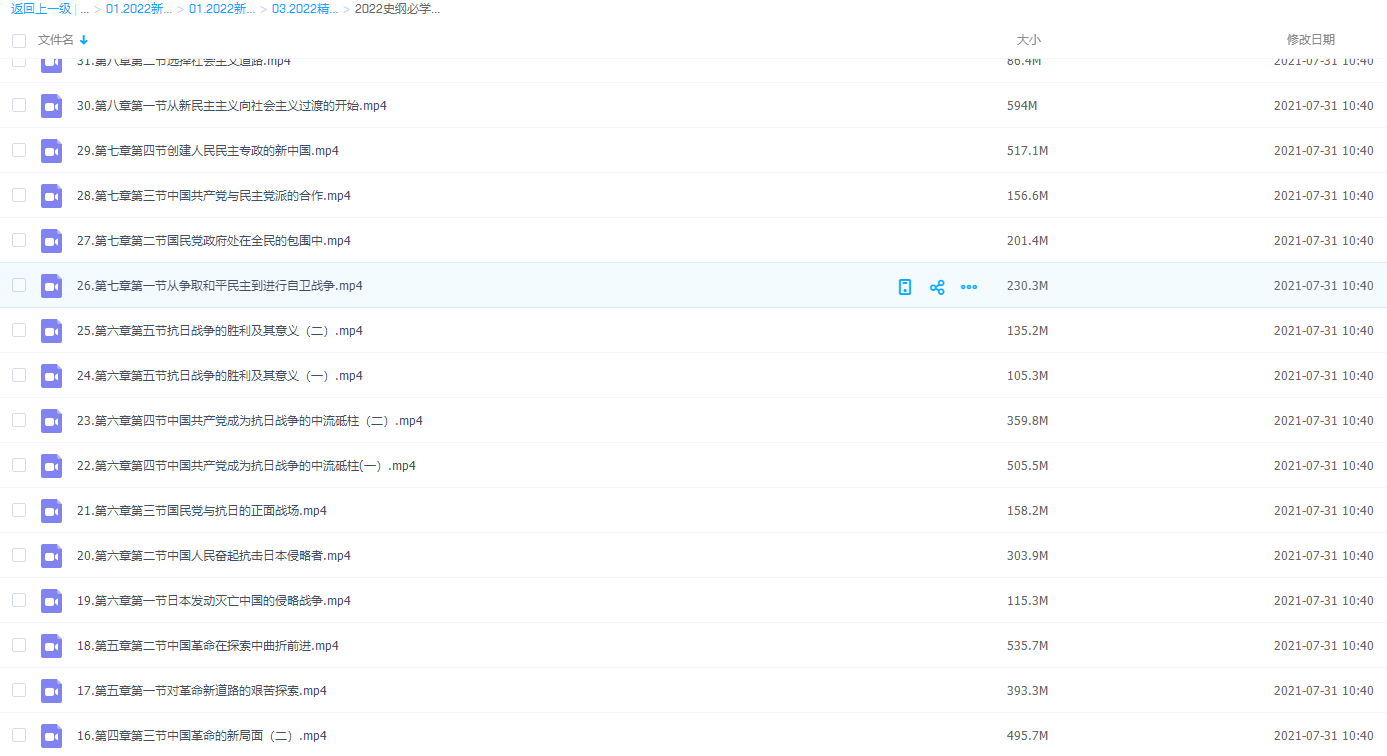Click the video icon for file 21.第六章第三节
This screenshot has width=1387, height=756.
point(51,511)
